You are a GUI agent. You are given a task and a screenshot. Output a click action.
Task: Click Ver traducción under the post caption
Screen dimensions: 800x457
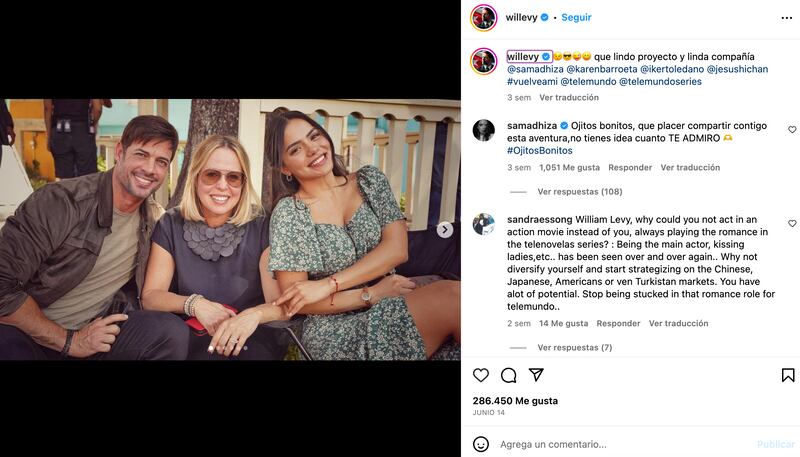[x=569, y=97]
